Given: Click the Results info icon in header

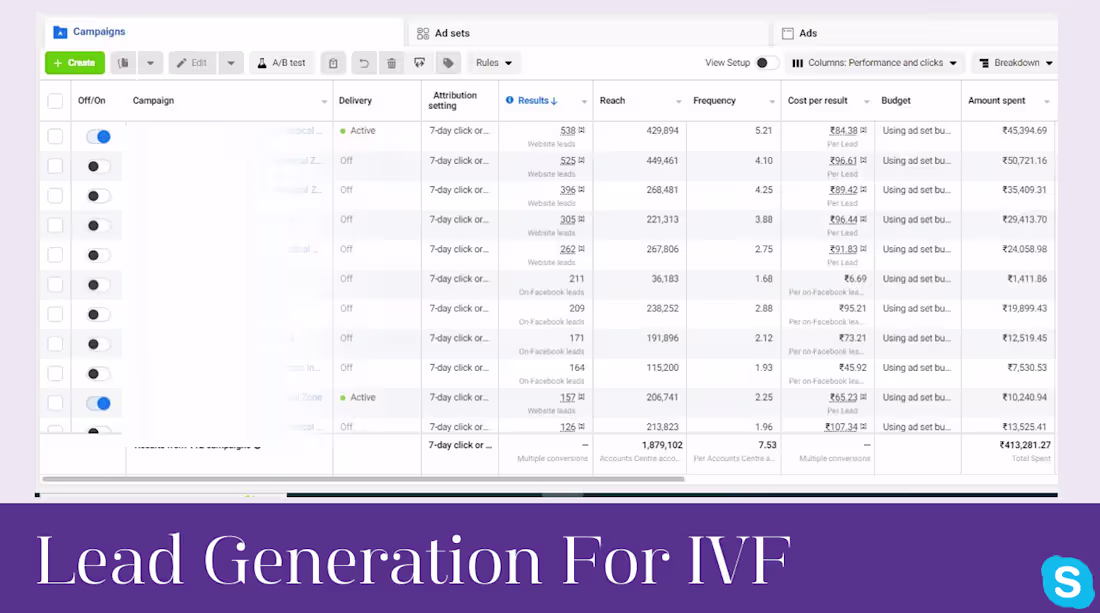Looking at the screenshot, I should click(x=510, y=100).
